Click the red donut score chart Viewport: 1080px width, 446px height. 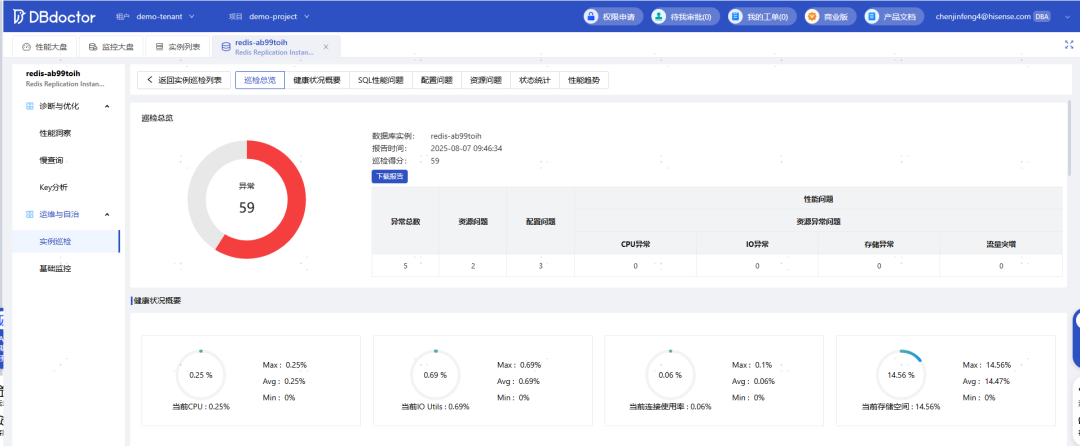tap(247, 200)
